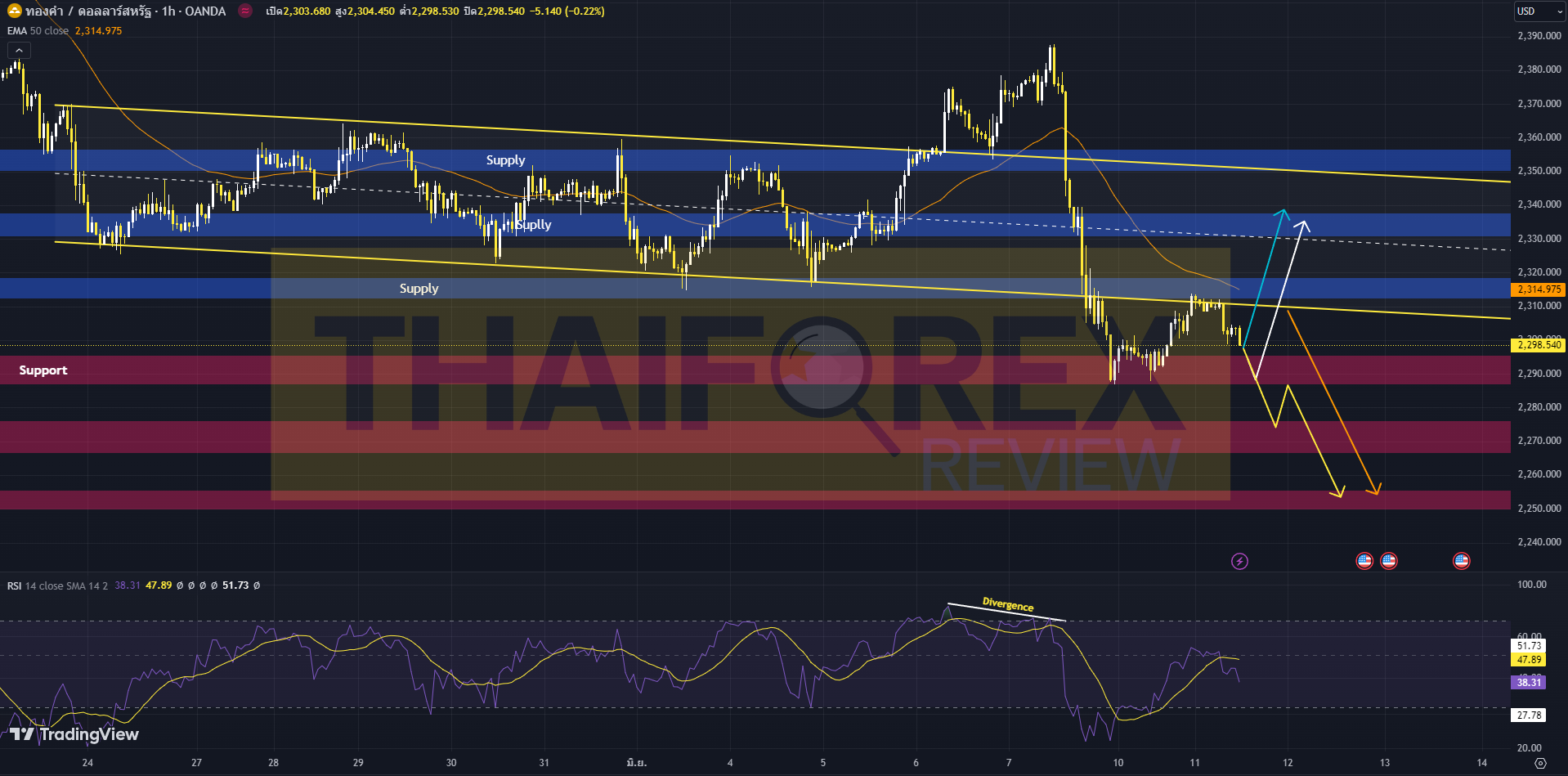Image resolution: width=1568 pixels, height=776 pixels.
Task: Open the symbol title ทองคำ / ดอลลาร์สหรัฐ
Action: coord(89,11)
